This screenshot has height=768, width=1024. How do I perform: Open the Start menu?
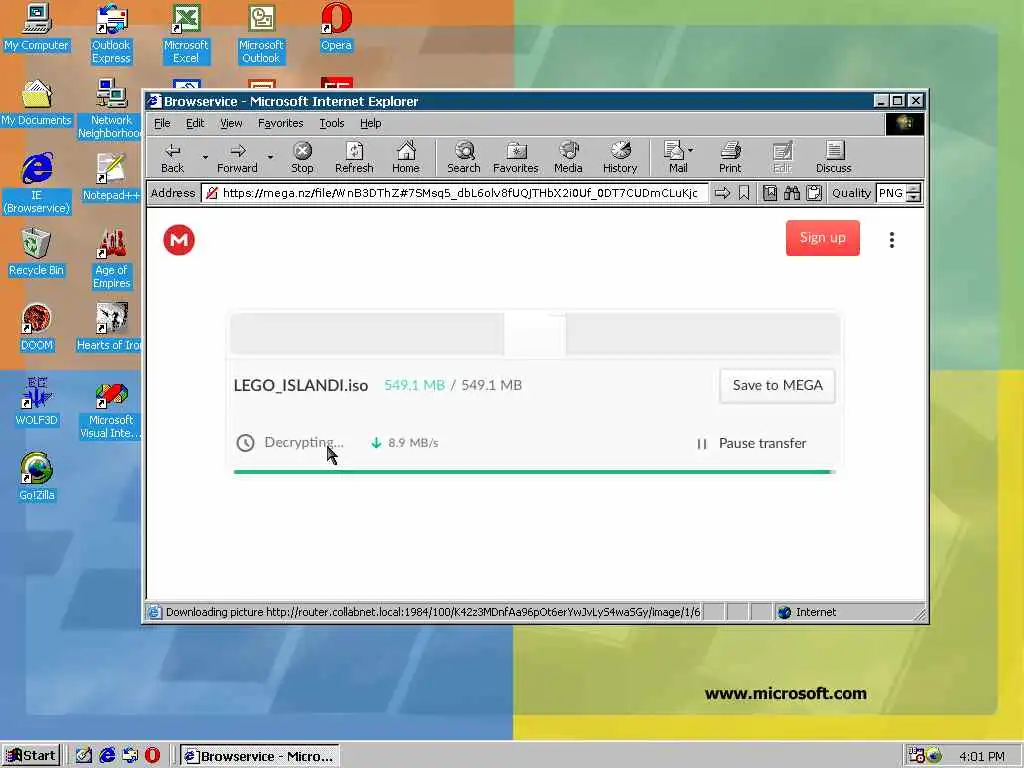(31, 756)
